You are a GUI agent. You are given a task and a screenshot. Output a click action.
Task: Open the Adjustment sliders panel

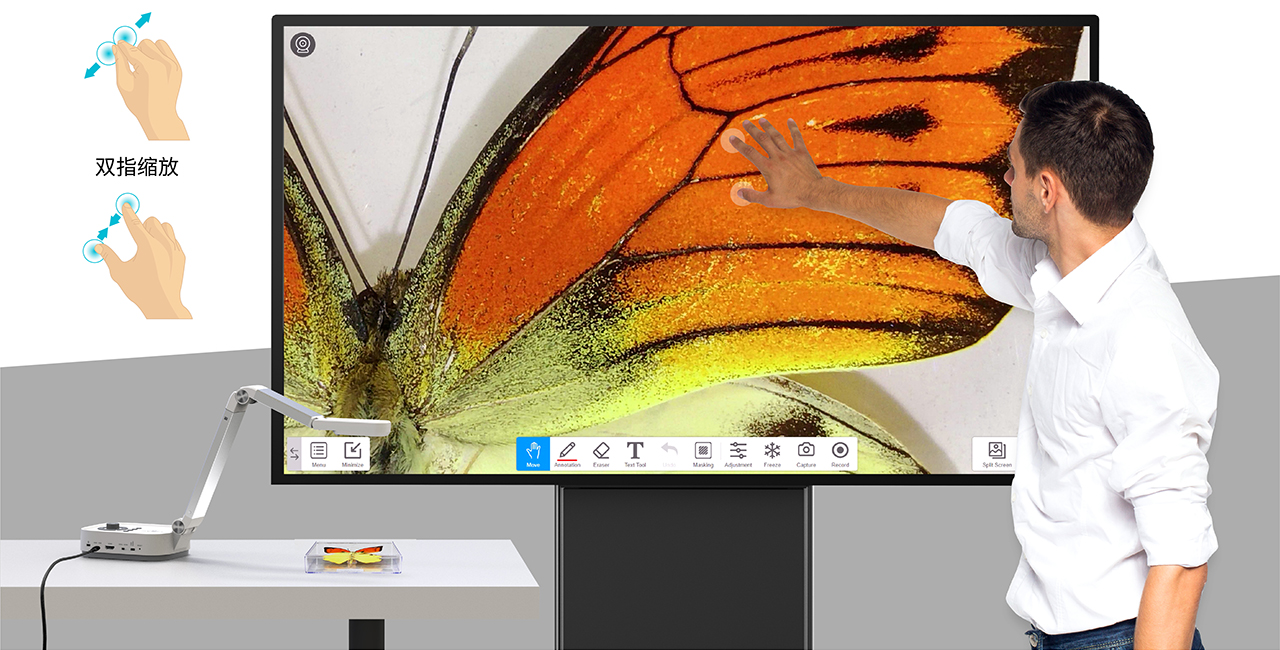coord(738,453)
